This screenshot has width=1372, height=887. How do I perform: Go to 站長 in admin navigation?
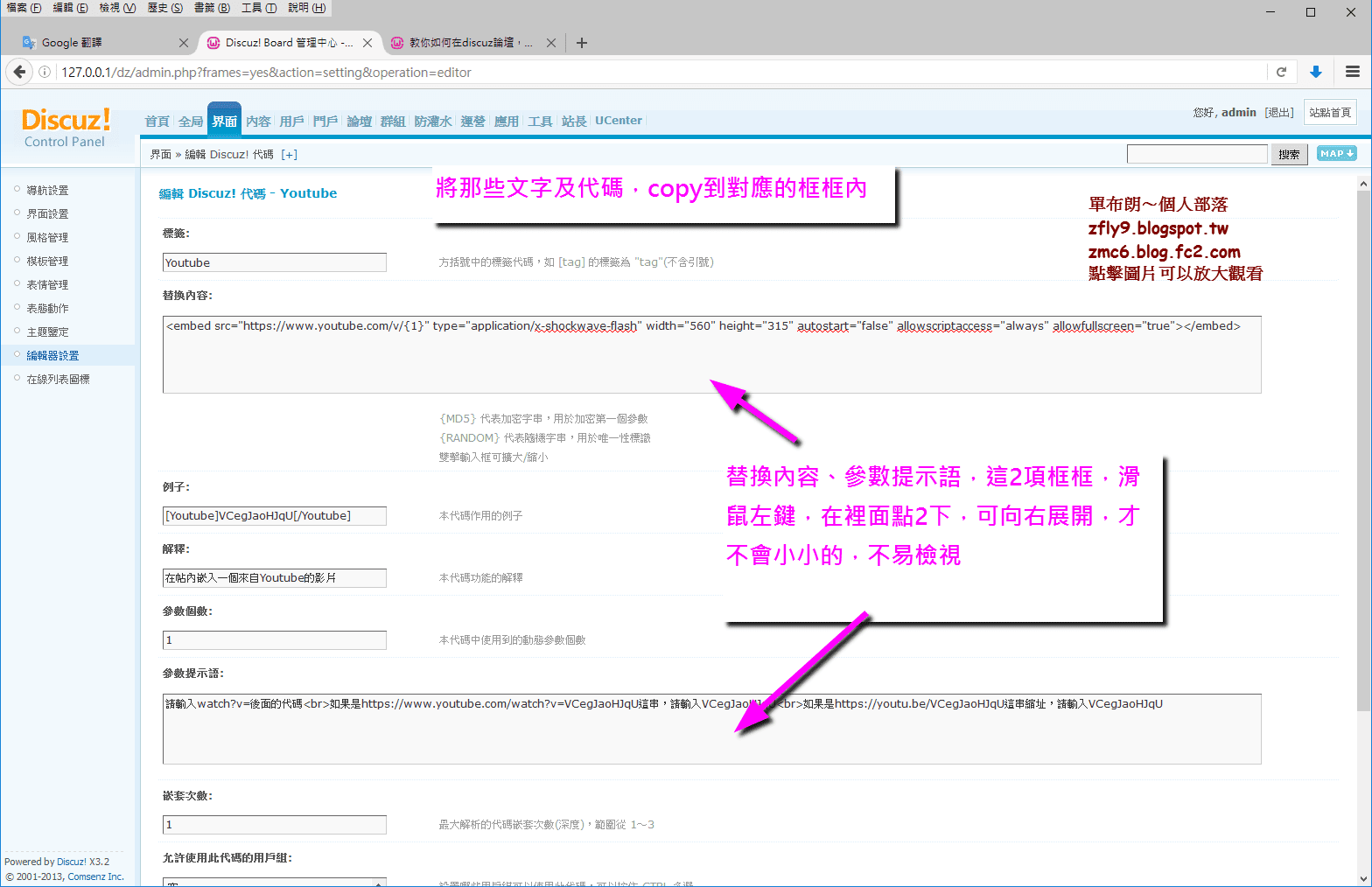click(x=574, y=122)
